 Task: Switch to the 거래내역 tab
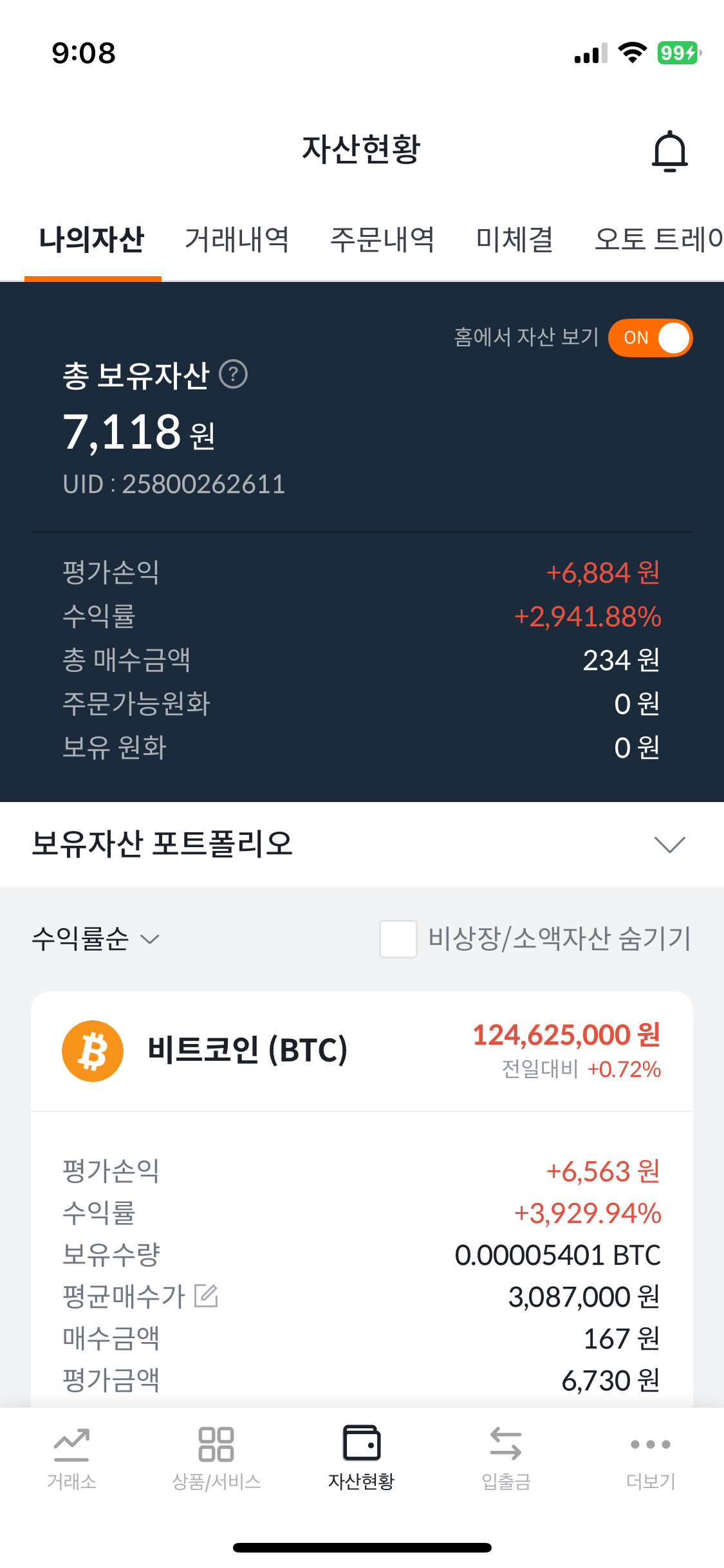coord(237,239)
